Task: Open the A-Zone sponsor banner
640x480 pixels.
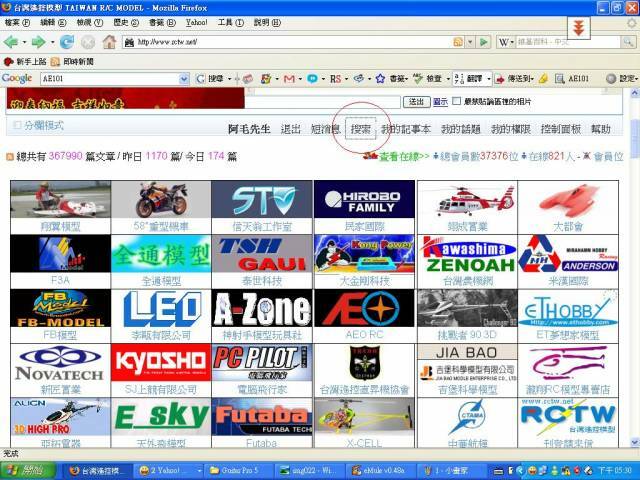Action: coord(262,308)
